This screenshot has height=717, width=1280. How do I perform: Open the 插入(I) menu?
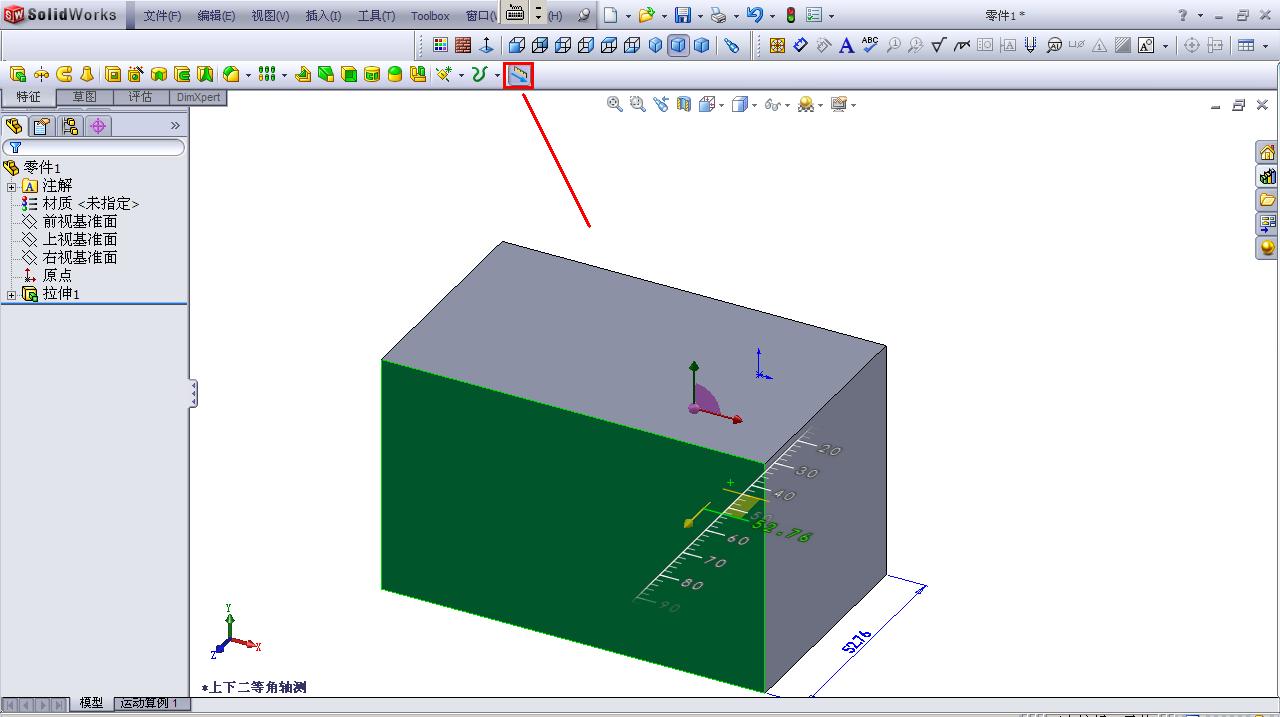323,16
